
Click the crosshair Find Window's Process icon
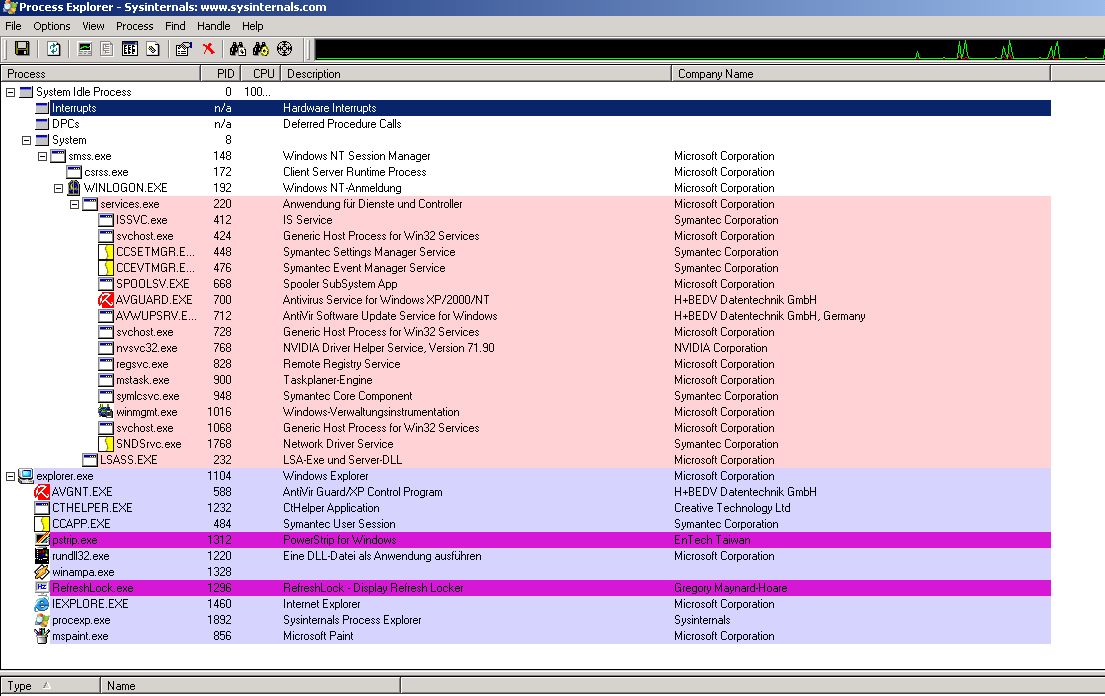click(x=284, y=49)
